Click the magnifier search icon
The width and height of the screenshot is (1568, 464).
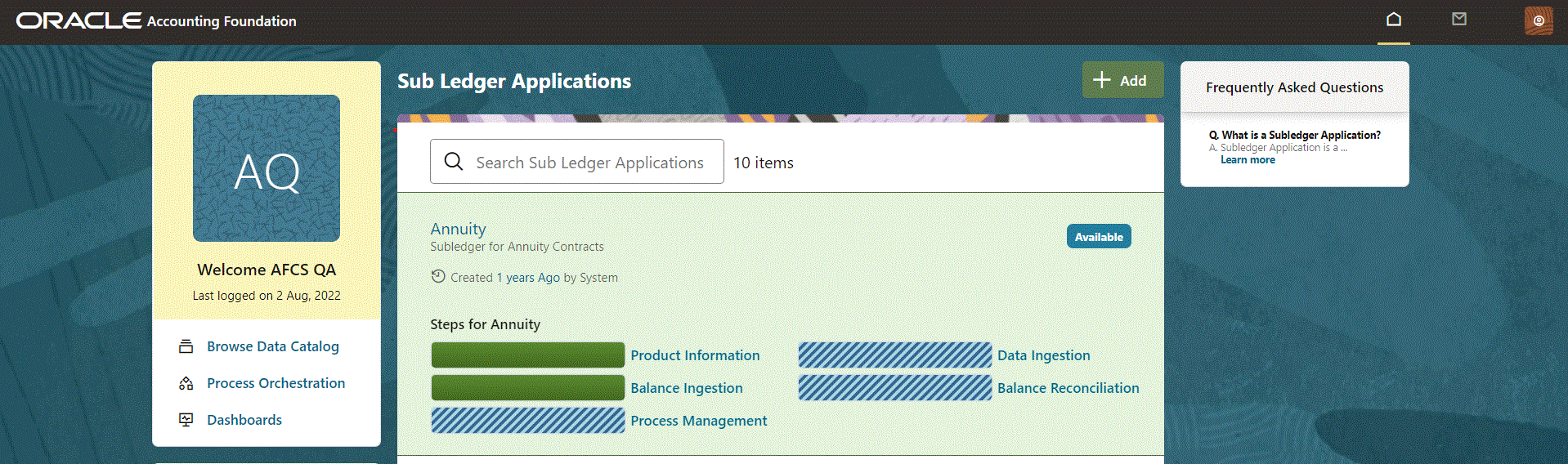pos(454,162)
